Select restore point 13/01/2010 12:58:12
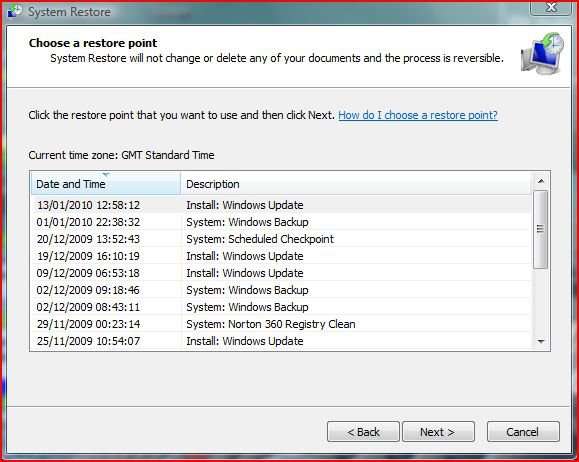This screenshot has height=462, width=579. point(281,205)
